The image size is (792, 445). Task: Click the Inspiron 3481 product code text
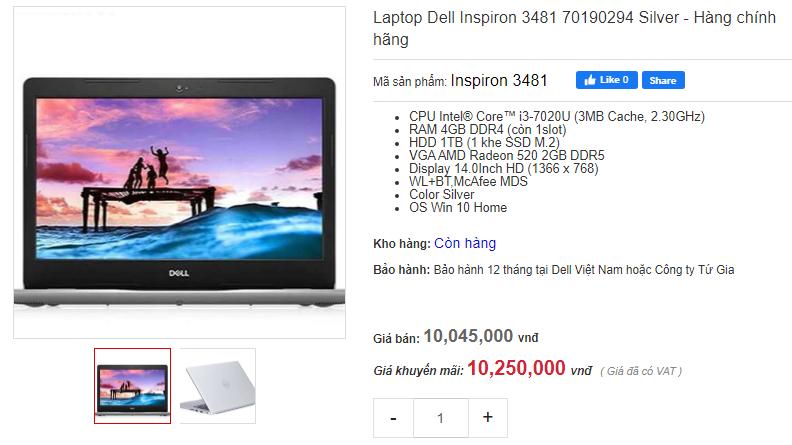coord(499,80)
